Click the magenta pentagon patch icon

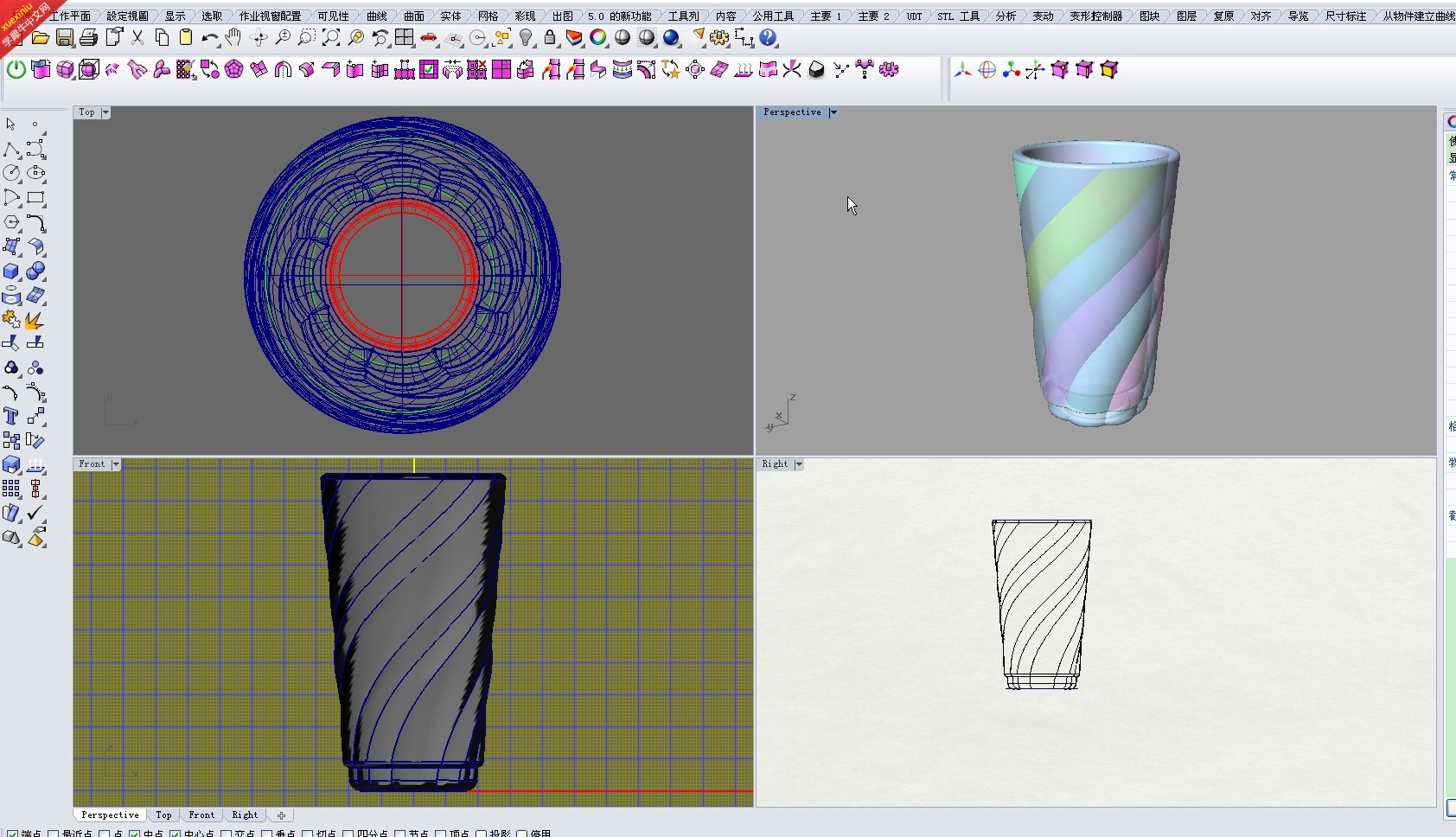233,70
